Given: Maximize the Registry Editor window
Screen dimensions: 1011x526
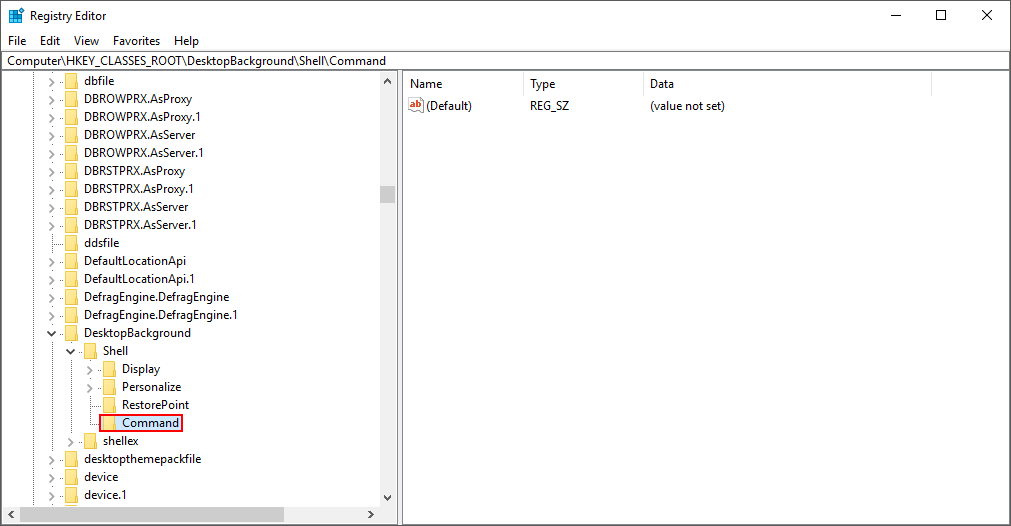Looking at the screenshot, I should [x=941, y=15].
